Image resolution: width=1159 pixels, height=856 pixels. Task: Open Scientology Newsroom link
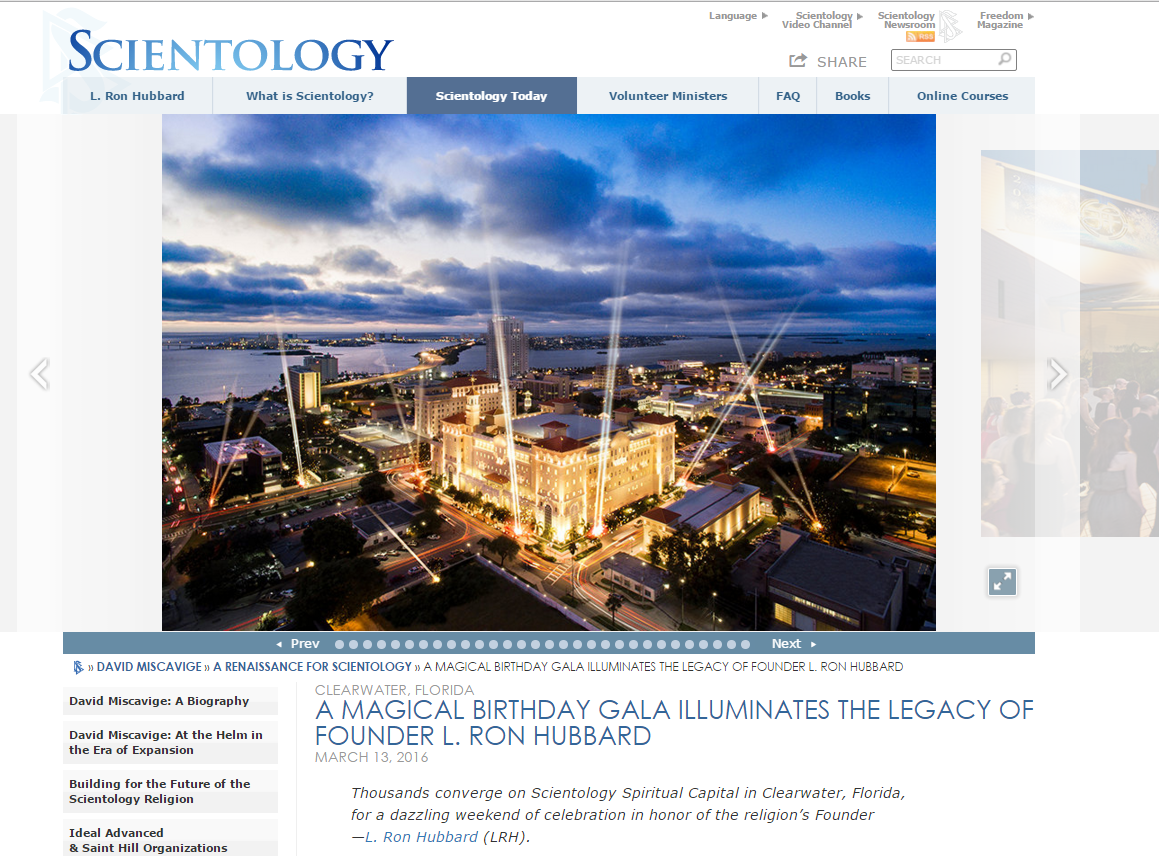point(906,20)
